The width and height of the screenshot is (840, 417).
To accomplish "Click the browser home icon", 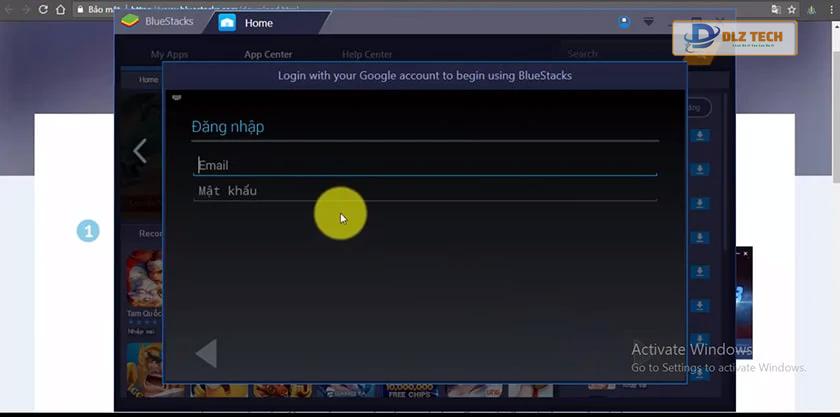I will [x=61, y=10].
